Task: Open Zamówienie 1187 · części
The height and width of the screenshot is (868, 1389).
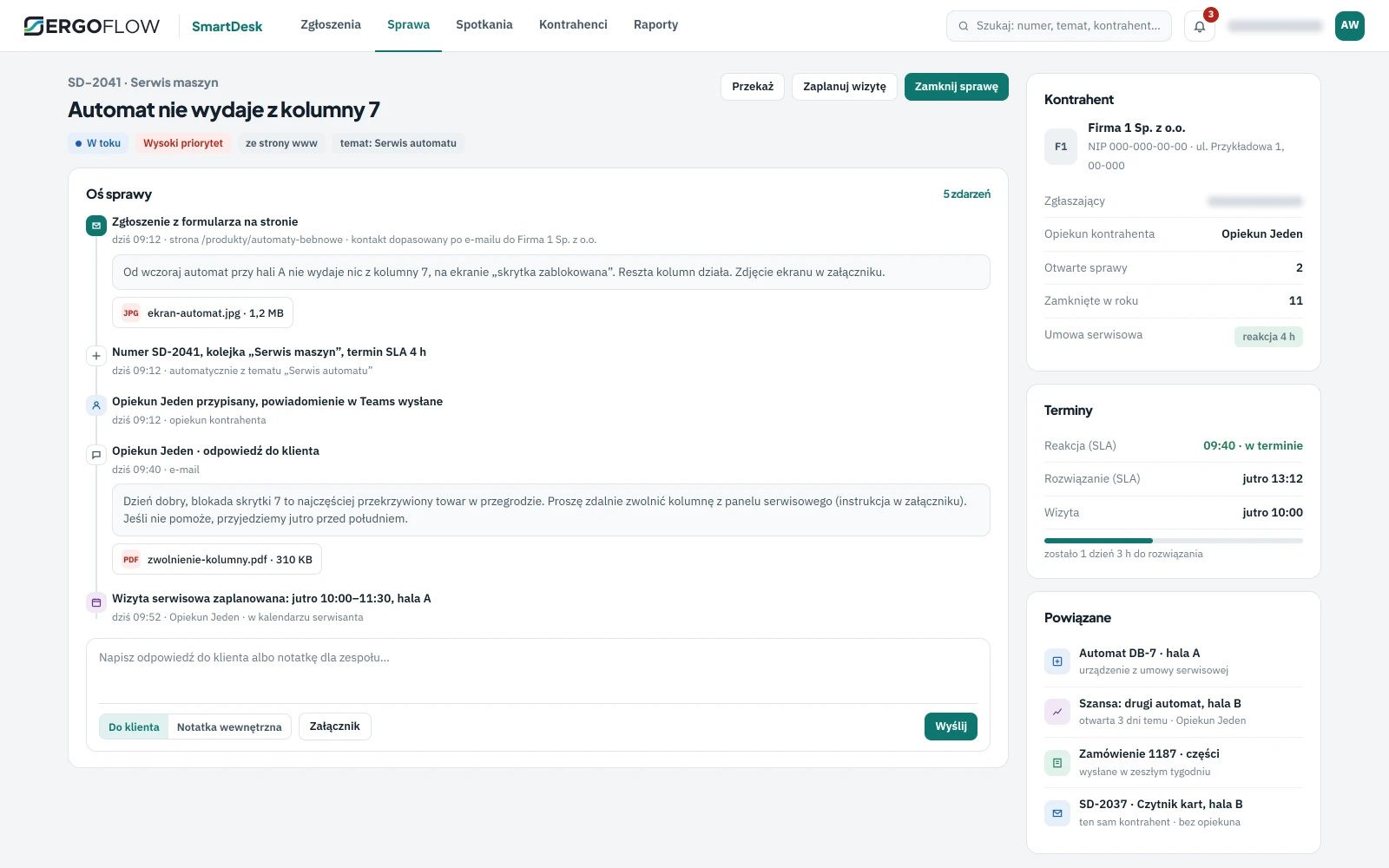Action: click(x=1174, y=763)
